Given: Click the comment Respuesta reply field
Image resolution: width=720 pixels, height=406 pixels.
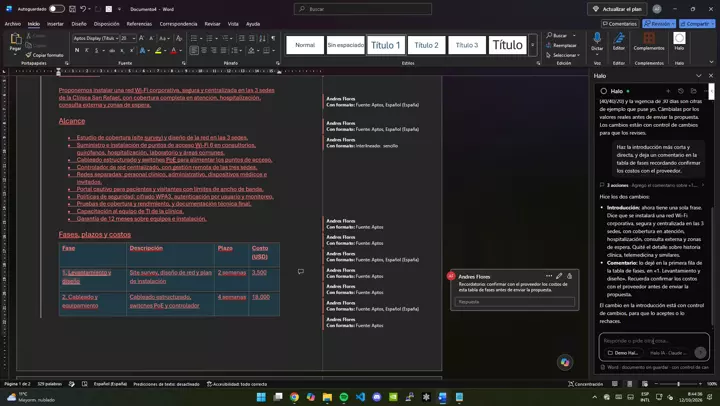Looking at the screenshot, I should (x=514, y=302).
